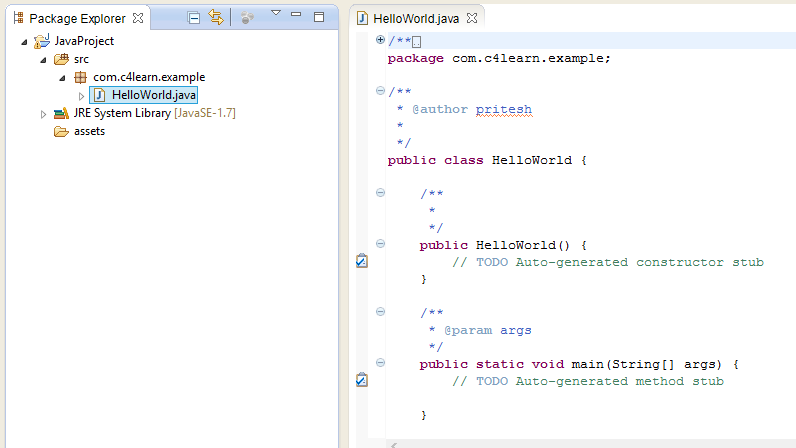Collapse the src folder node
This screenshot has width=796, height=448.
43,60
